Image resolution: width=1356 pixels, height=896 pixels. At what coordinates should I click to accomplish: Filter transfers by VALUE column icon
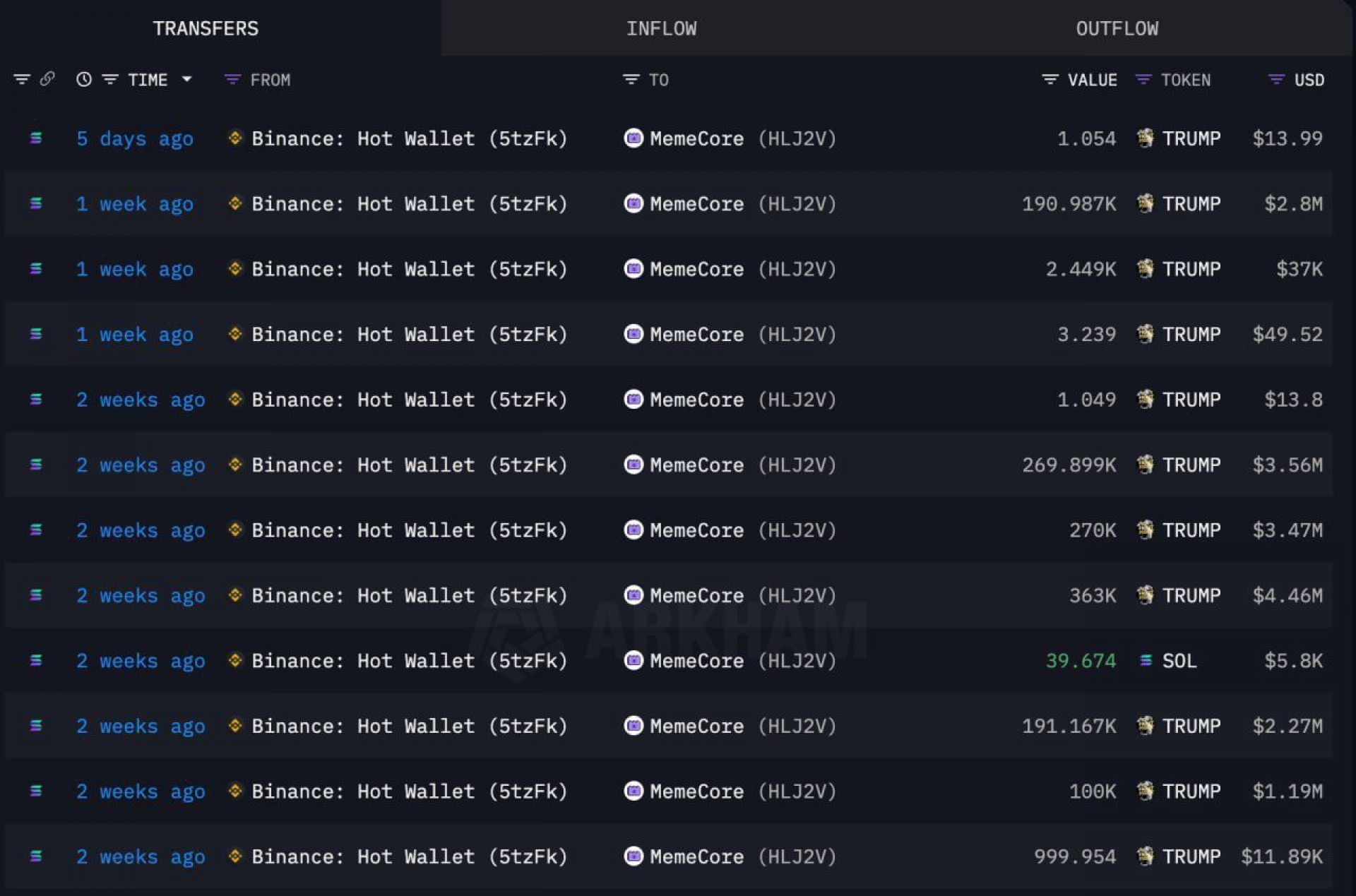point(1050,80)
